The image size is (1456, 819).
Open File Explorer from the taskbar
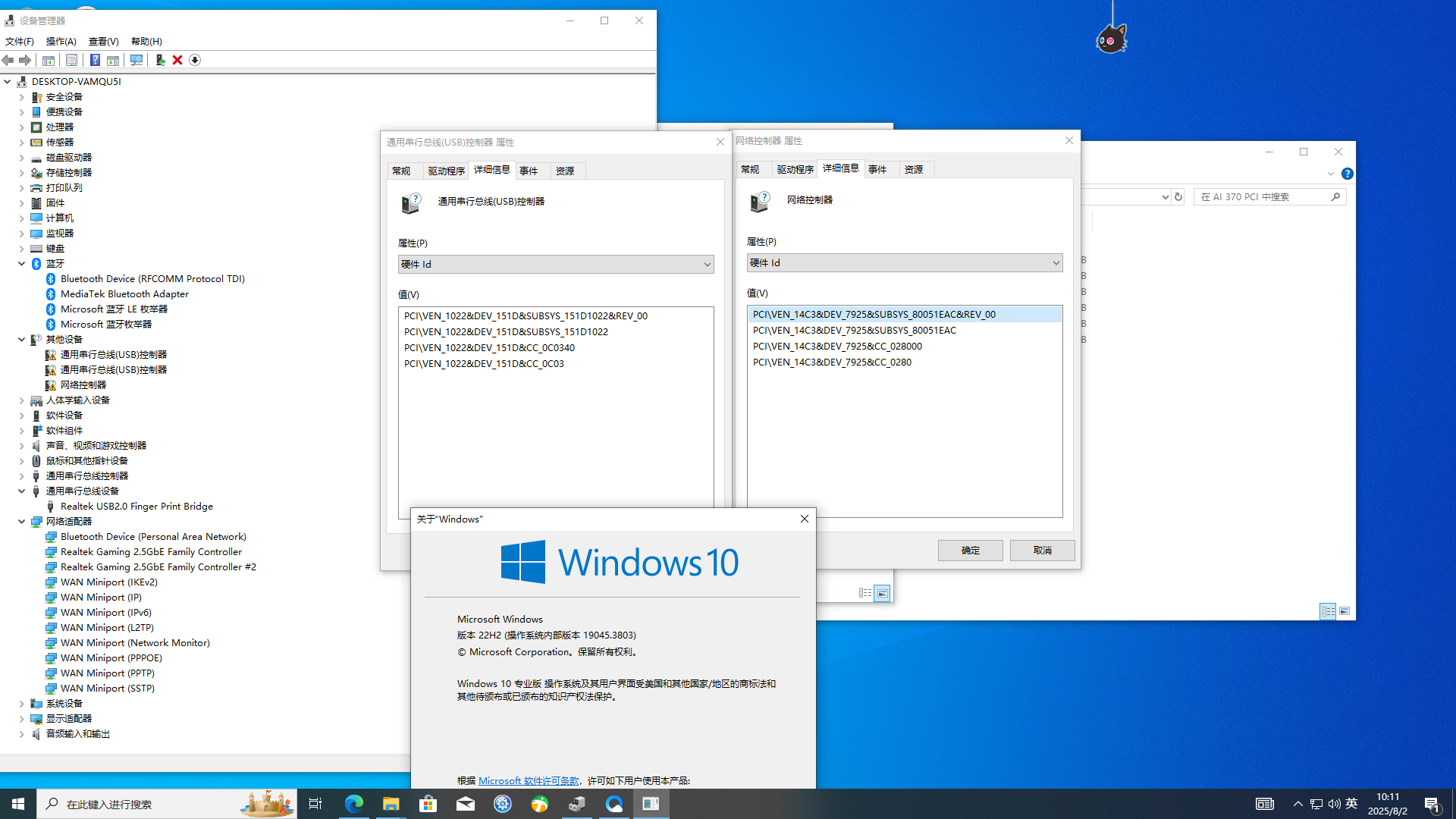[391, 804]
